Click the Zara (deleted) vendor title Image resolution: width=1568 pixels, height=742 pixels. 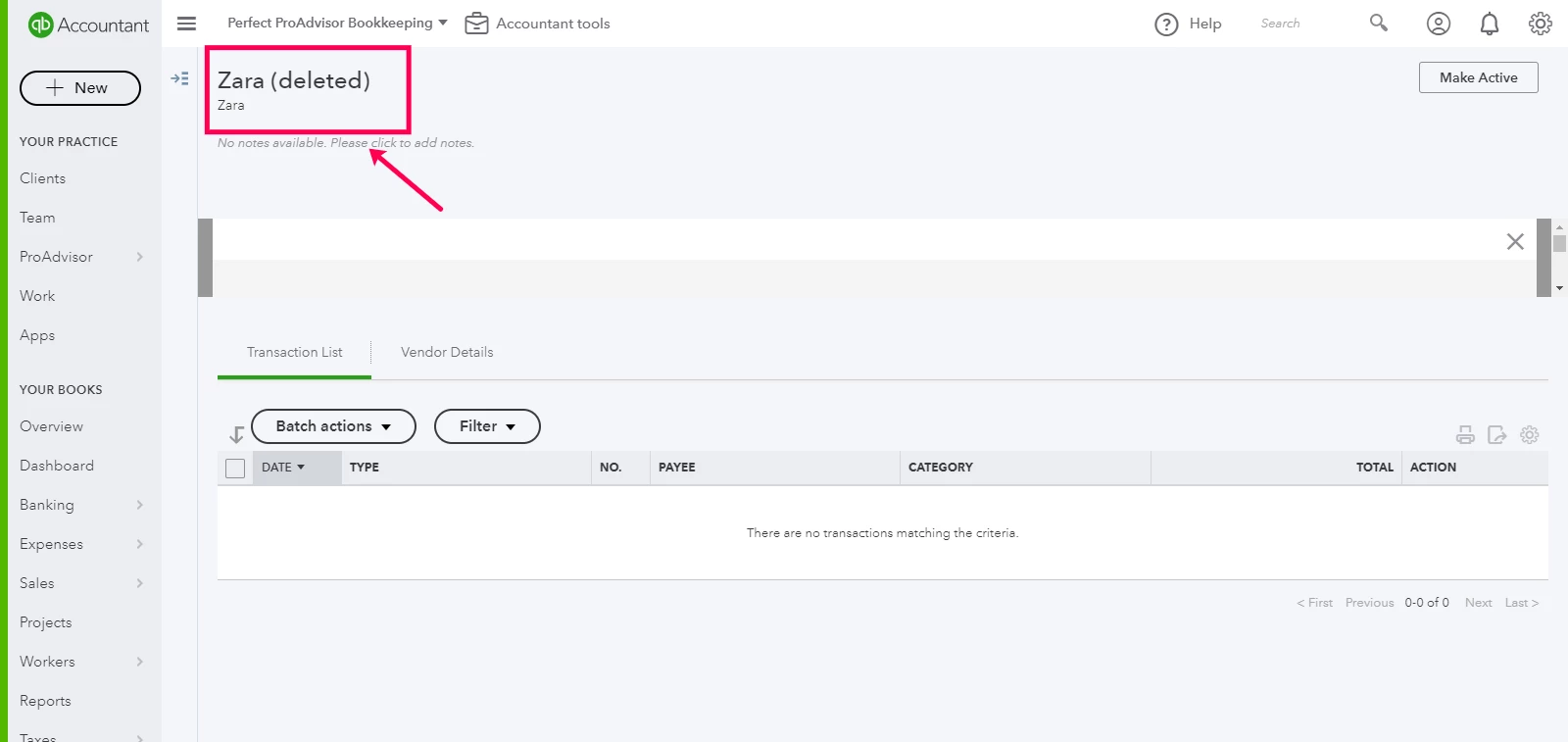[x=294, y=80]
